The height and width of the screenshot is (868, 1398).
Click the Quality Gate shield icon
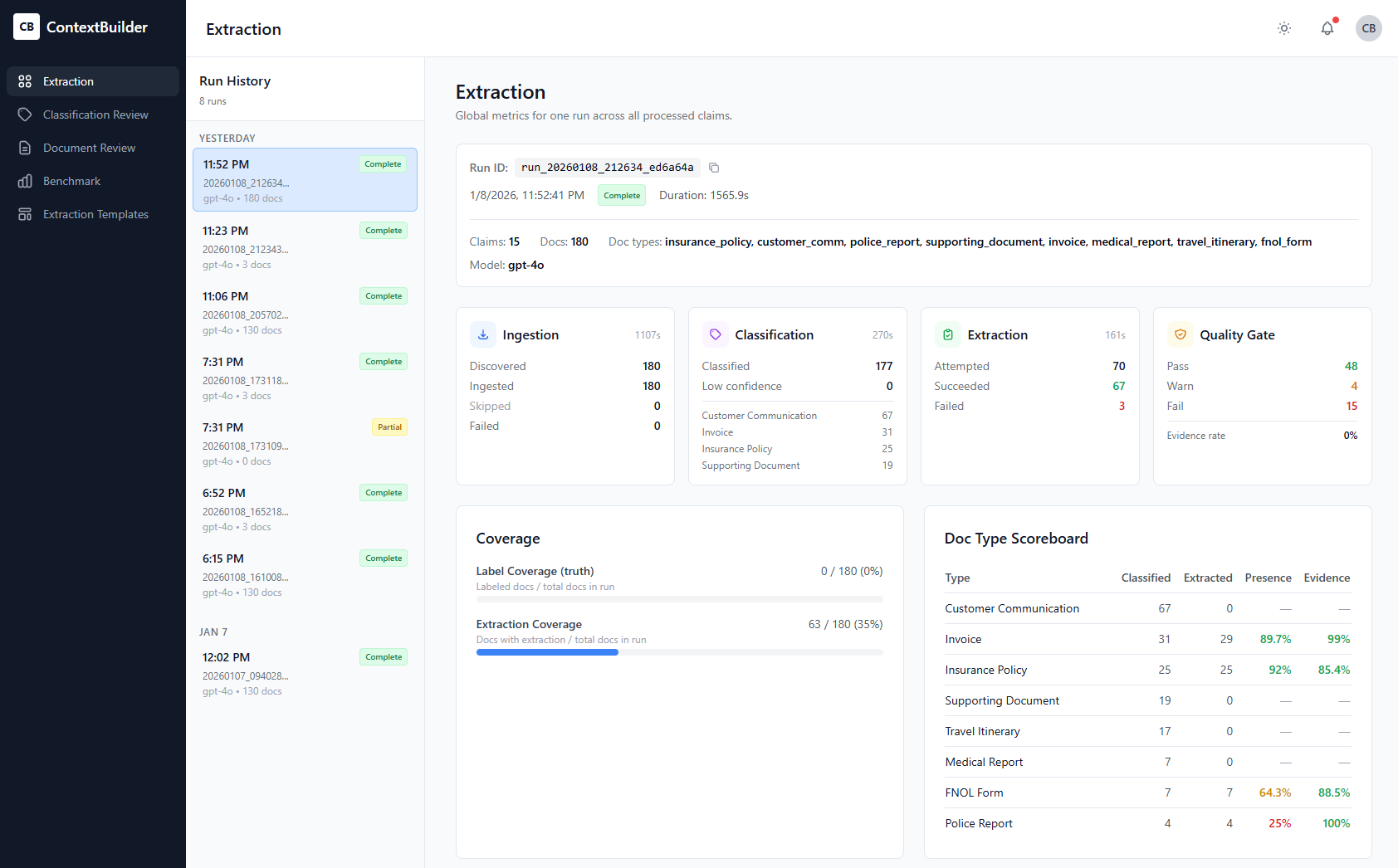coord(1180,334)
